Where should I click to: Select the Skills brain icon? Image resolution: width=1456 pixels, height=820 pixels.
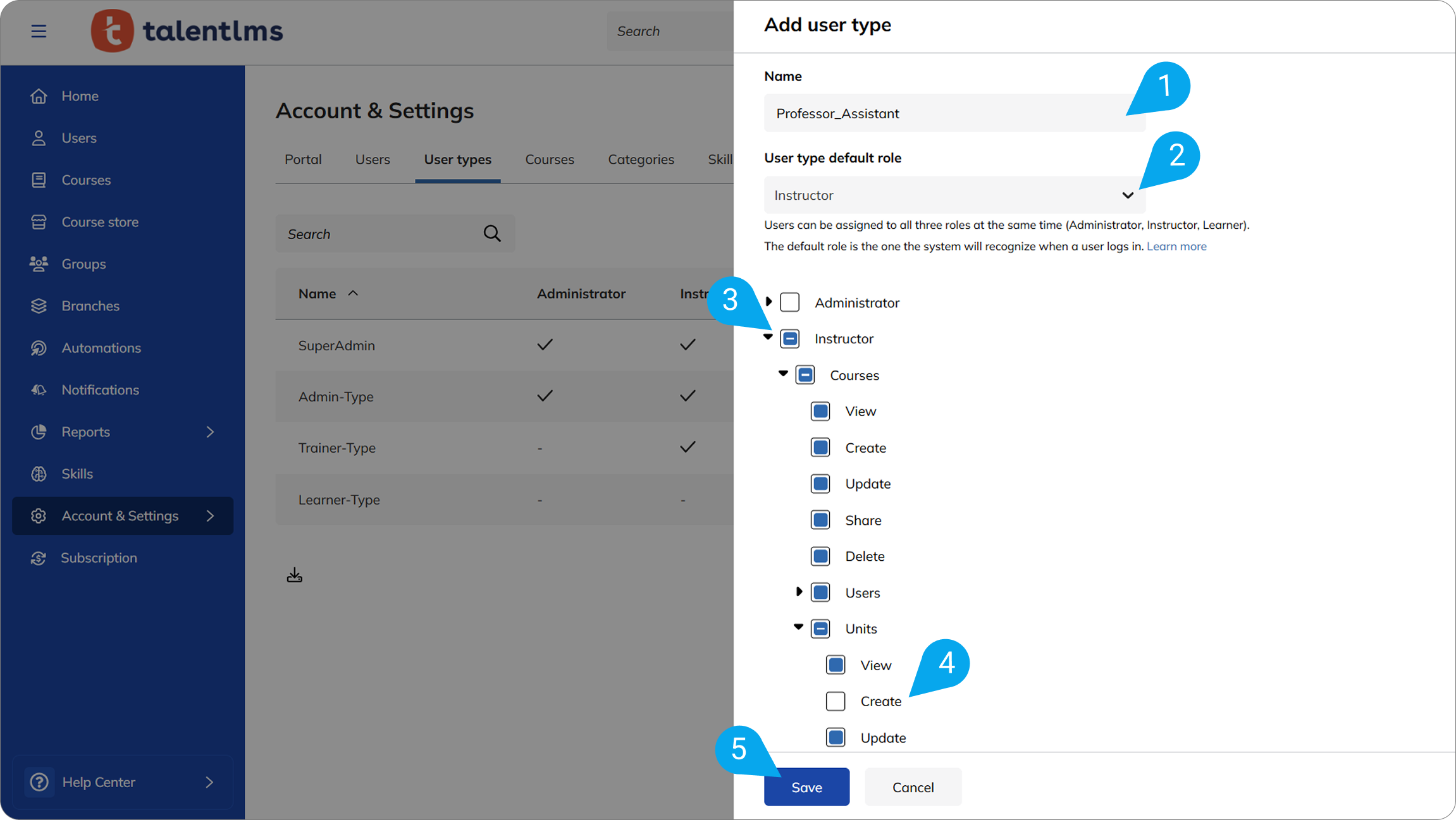click(39, 474)
